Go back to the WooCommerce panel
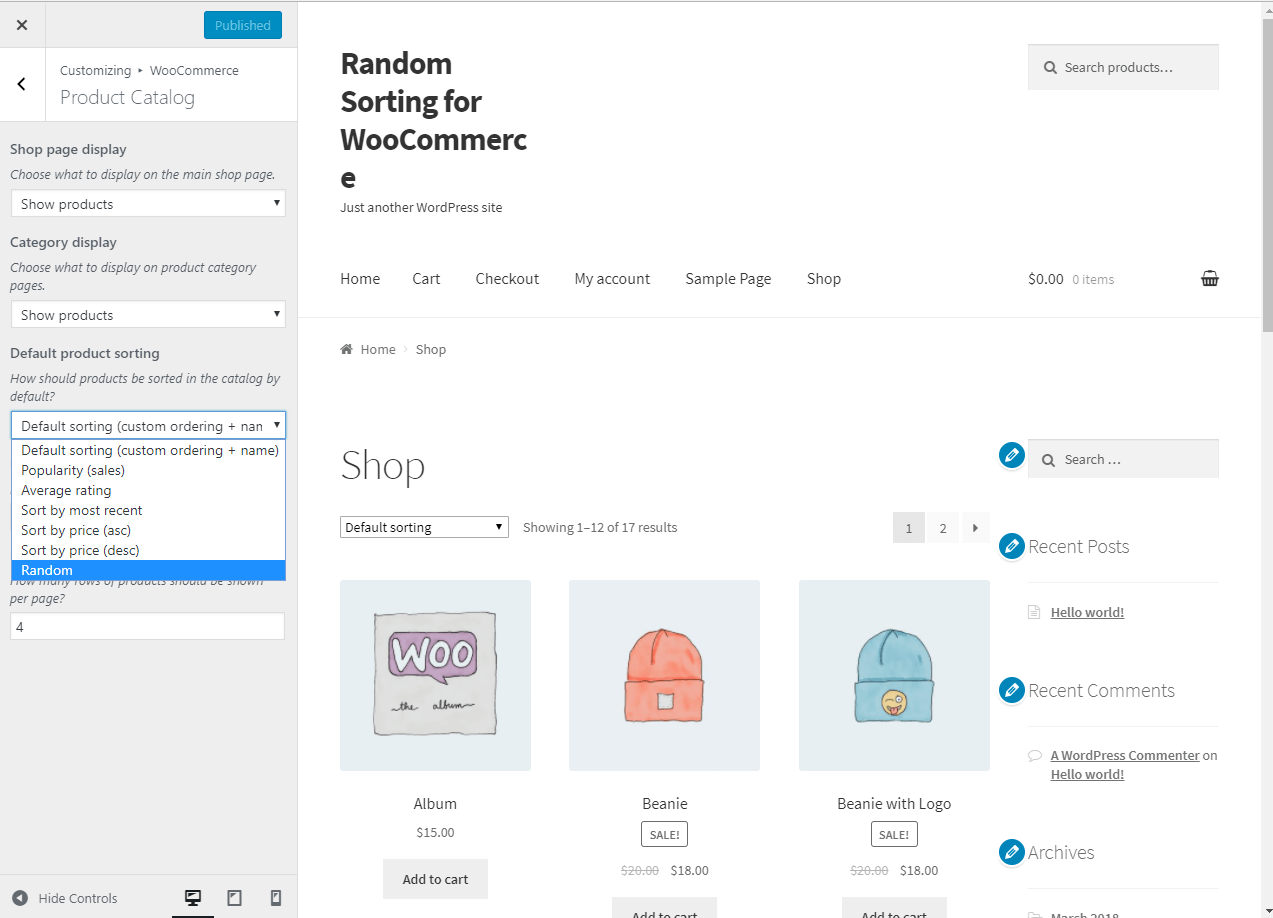This screenshot has height=918, width=1273. (22, 85)
